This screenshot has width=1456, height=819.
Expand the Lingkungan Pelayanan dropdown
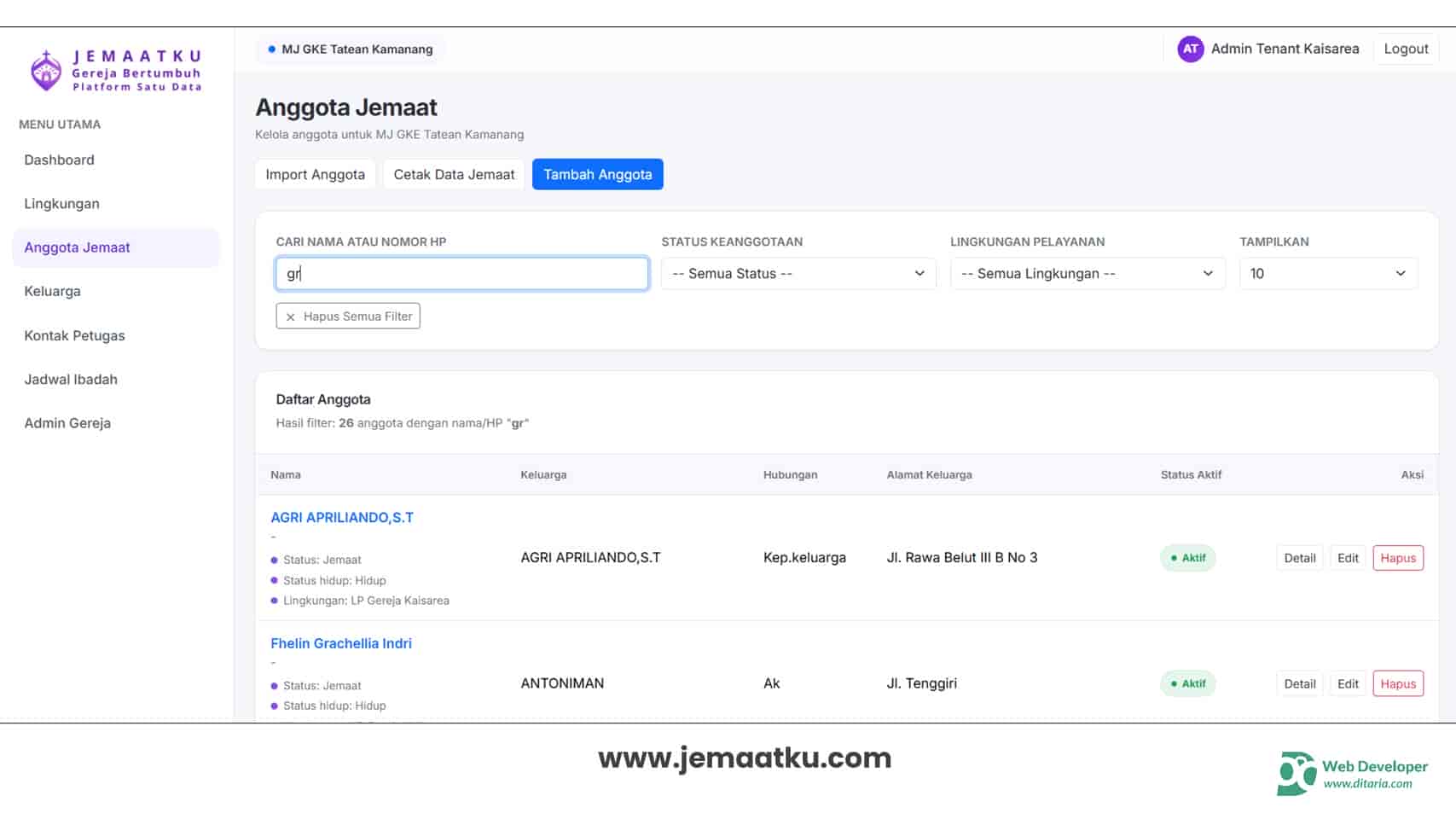(1087, 274)
